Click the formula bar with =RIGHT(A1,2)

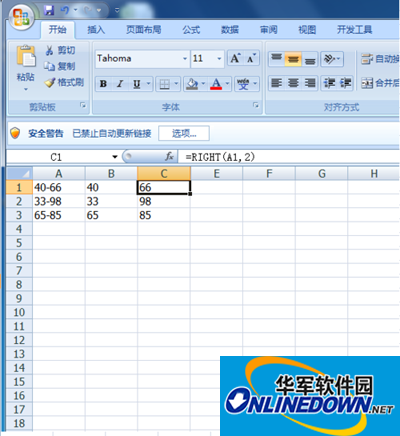point(288,157)
